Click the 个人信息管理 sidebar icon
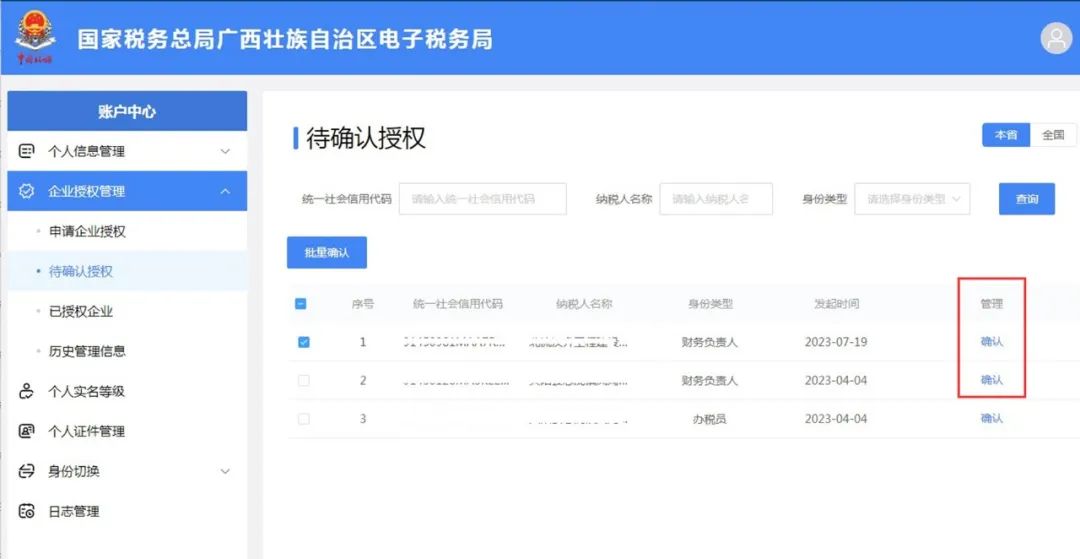 [x=27, y=152]
